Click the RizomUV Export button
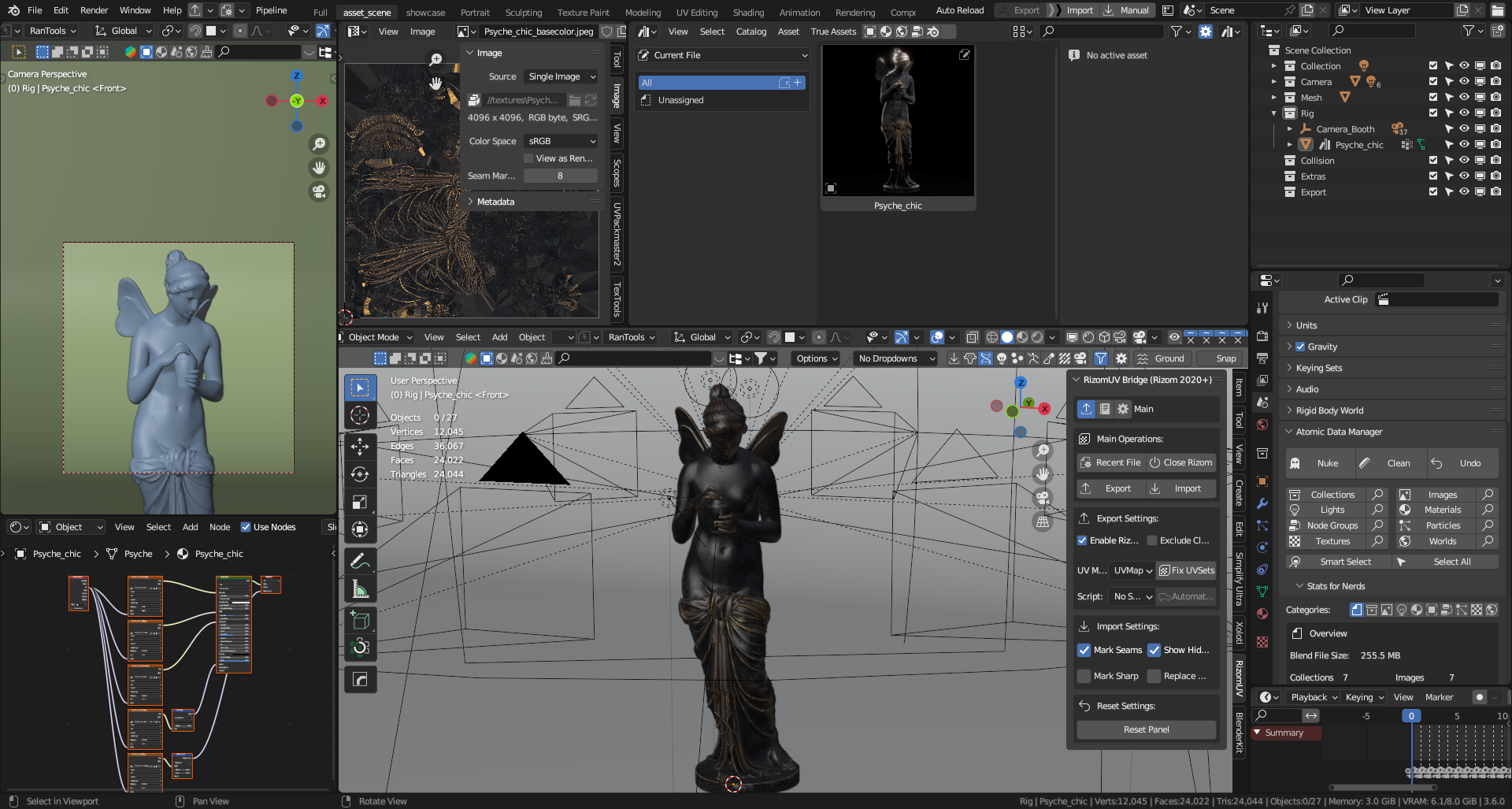Screen dimensions: 1512x809 (x=1110, y=488)
